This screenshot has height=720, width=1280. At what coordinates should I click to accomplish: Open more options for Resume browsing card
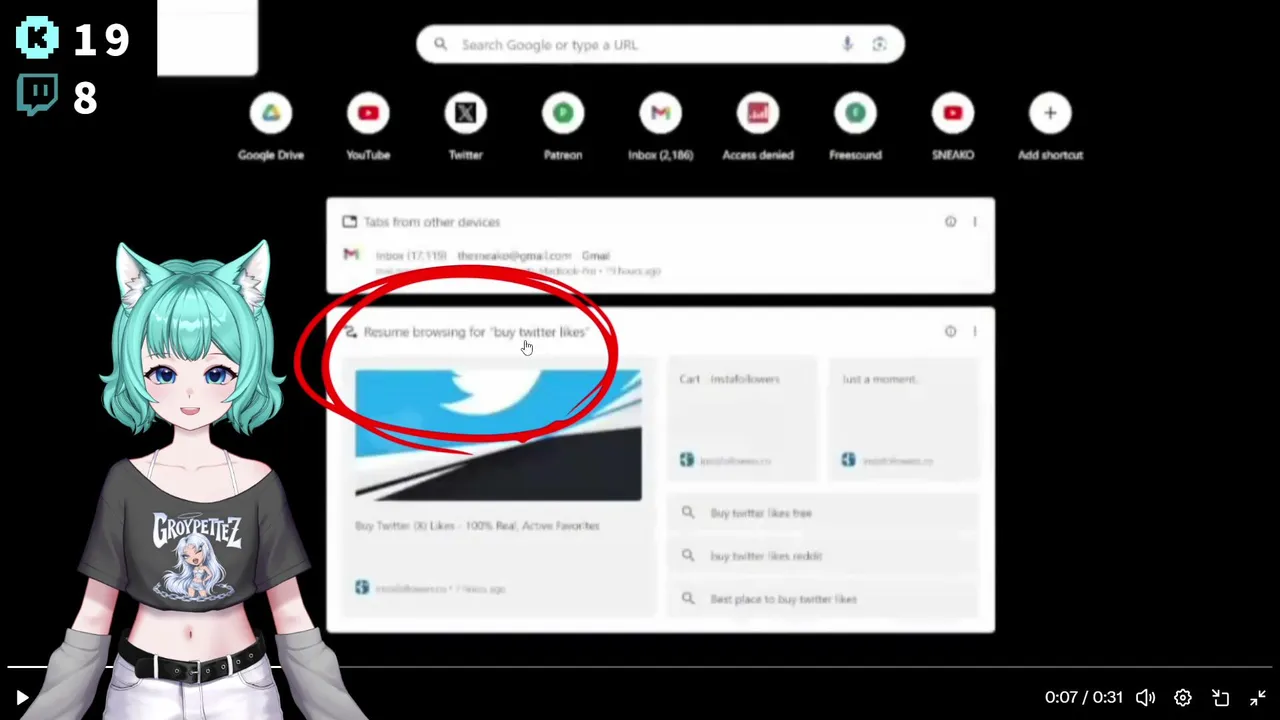tap(975, 331)
